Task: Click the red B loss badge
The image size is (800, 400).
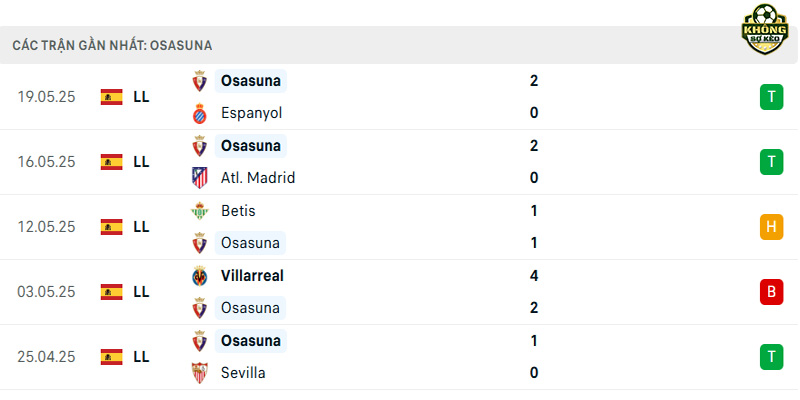Action: click(771, 292)
